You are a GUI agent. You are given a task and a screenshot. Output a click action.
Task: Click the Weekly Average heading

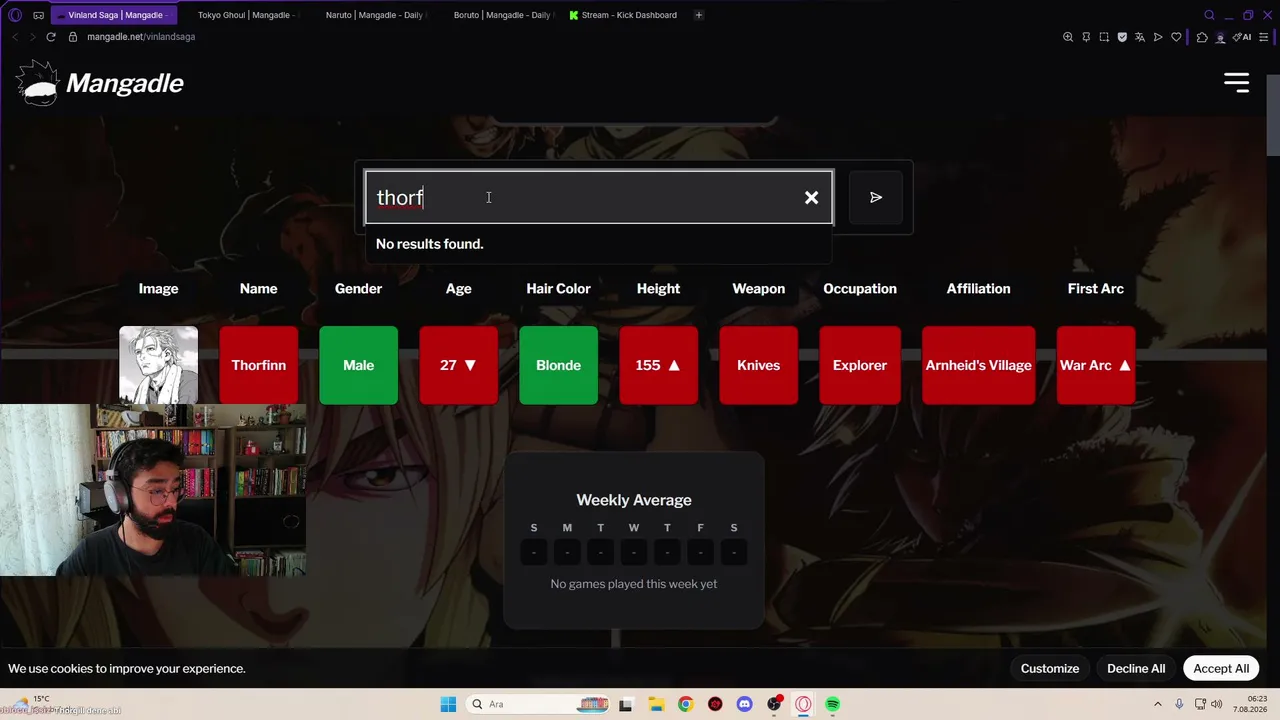634,500
